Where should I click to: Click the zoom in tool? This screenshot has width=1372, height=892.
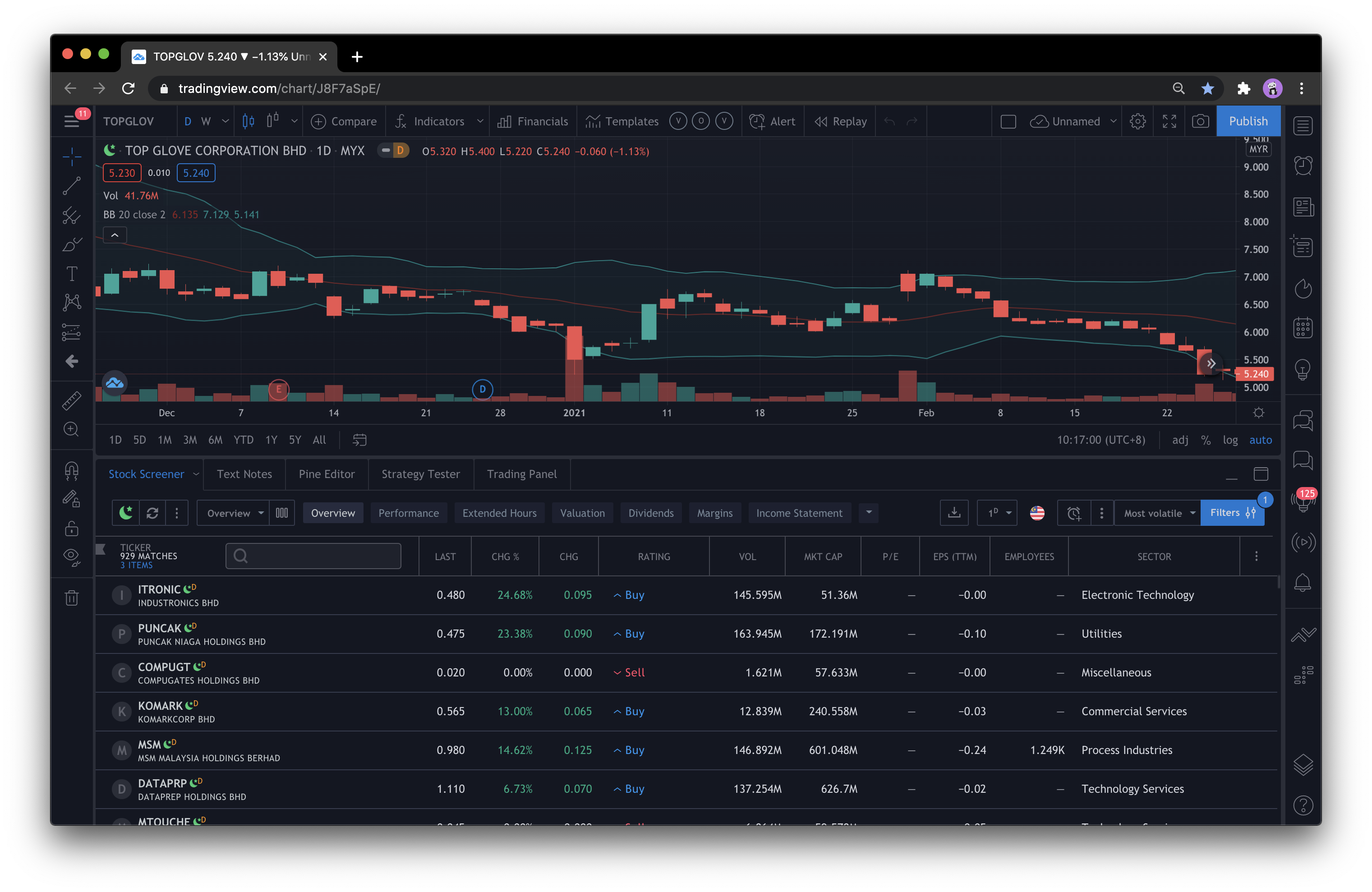[71, 429]
